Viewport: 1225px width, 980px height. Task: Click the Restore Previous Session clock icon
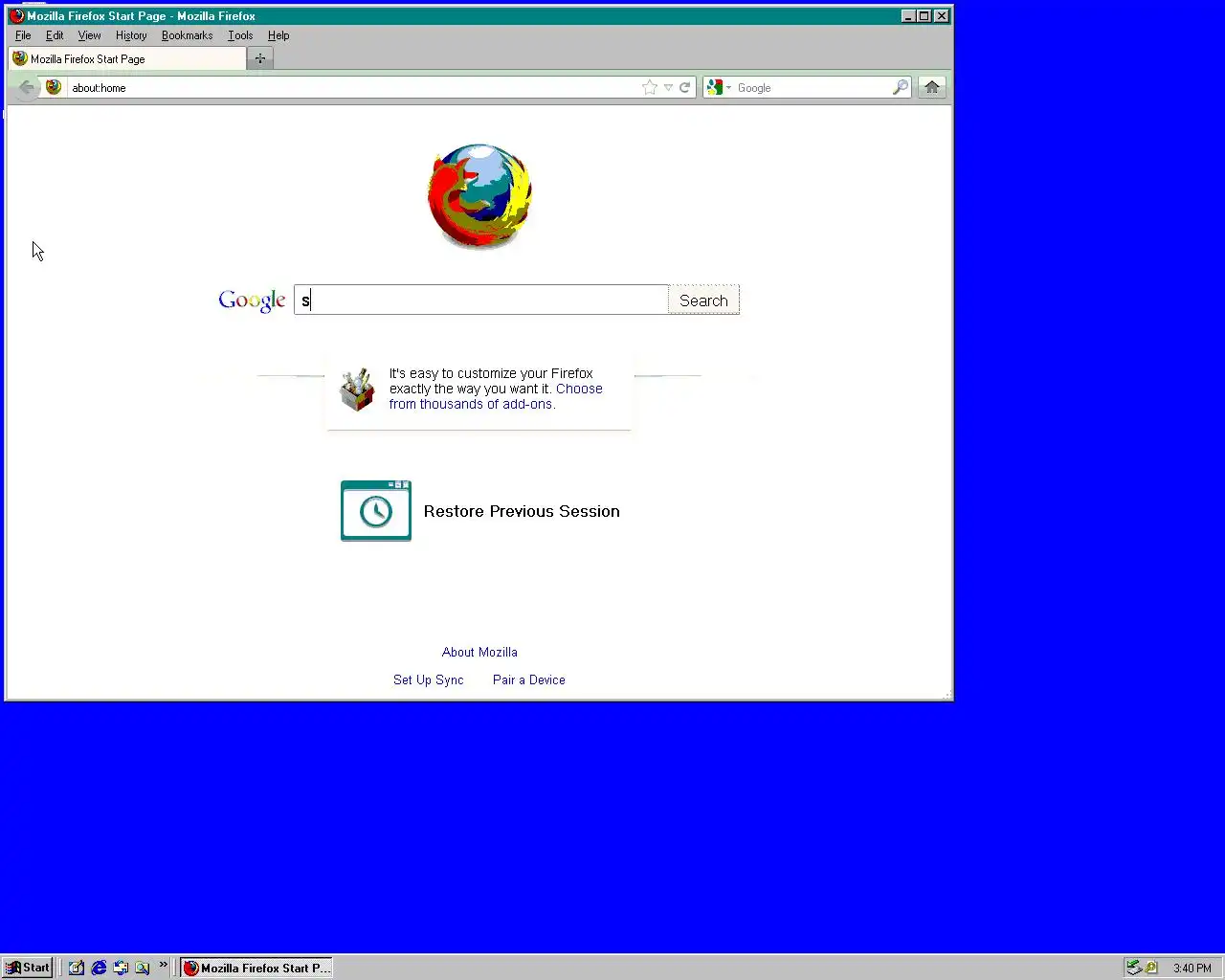pos(376,511)
